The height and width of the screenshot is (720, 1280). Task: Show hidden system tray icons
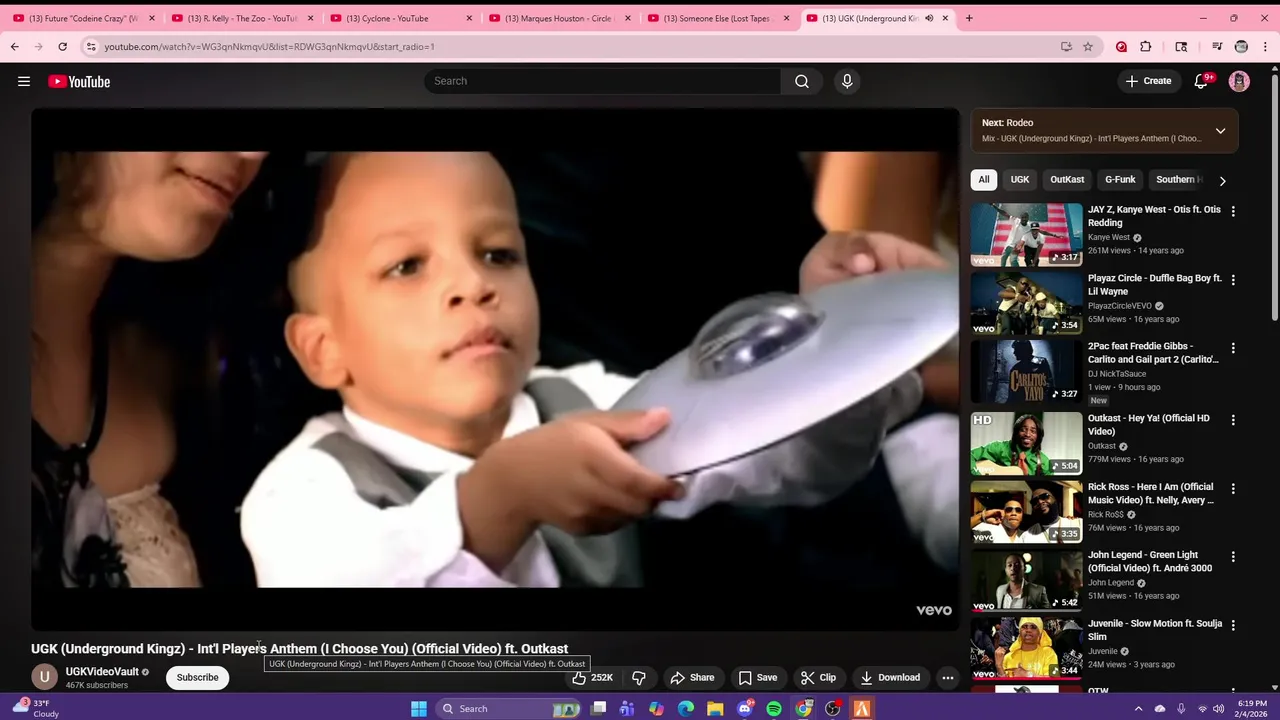[x=1139, y=709]
